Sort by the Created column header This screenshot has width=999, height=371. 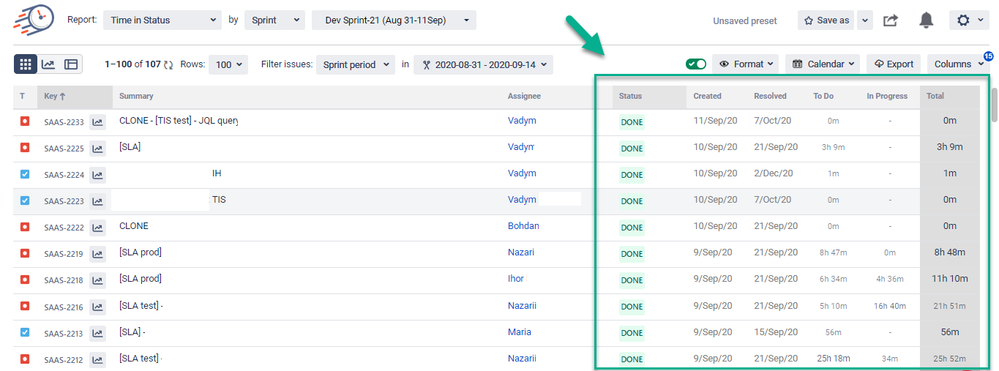(x=707, y=96)
